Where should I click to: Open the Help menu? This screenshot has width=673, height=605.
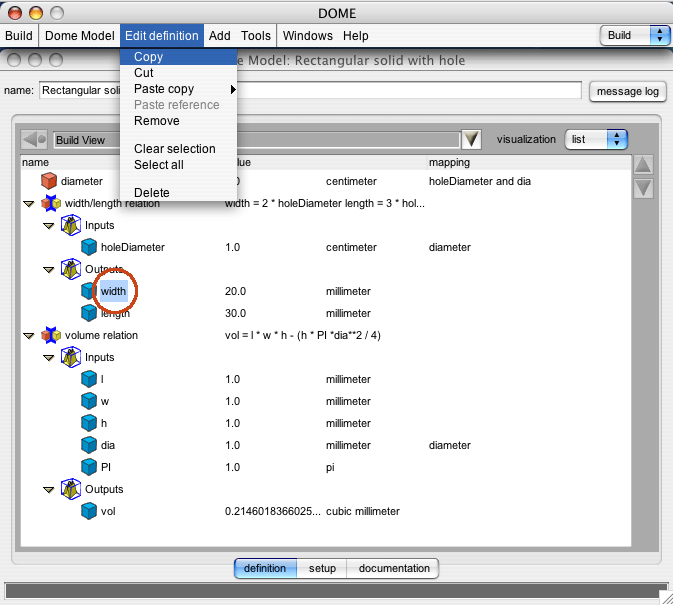click(356, 36)
